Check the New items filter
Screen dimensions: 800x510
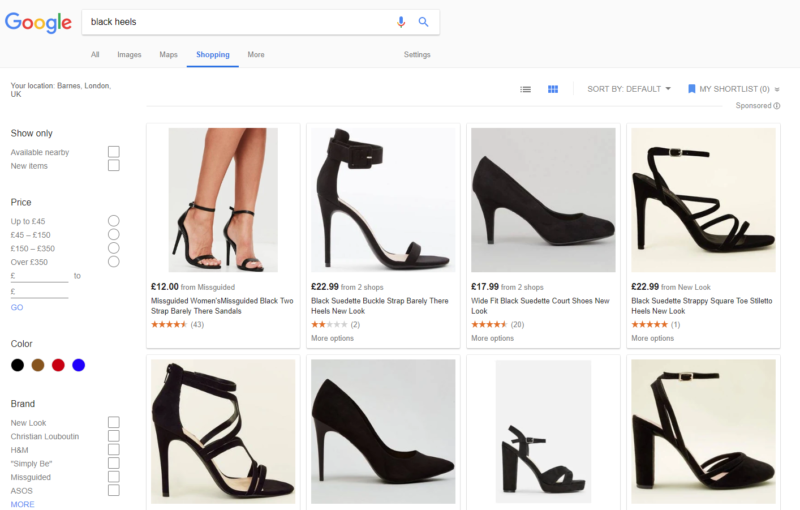113,166
